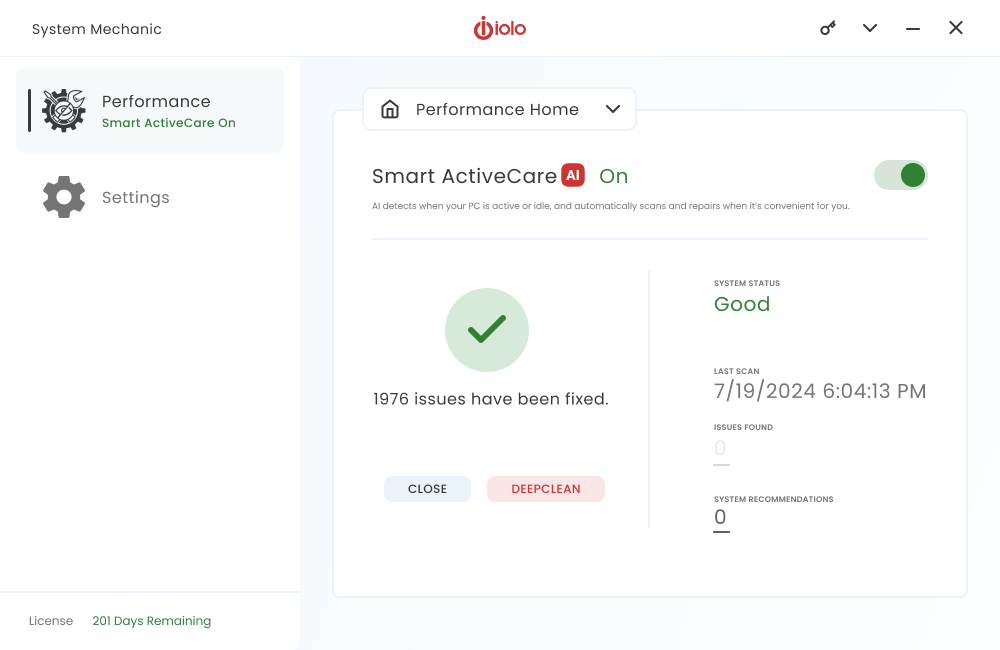
Task: Click the License label
Action: (51, 621)
